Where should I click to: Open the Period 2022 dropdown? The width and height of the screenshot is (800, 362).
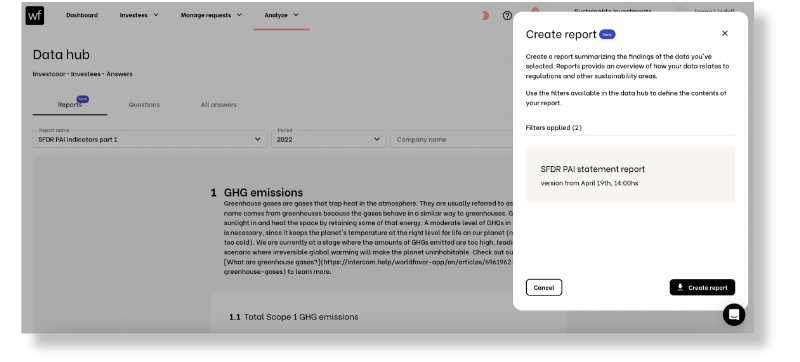coord(329,139)
